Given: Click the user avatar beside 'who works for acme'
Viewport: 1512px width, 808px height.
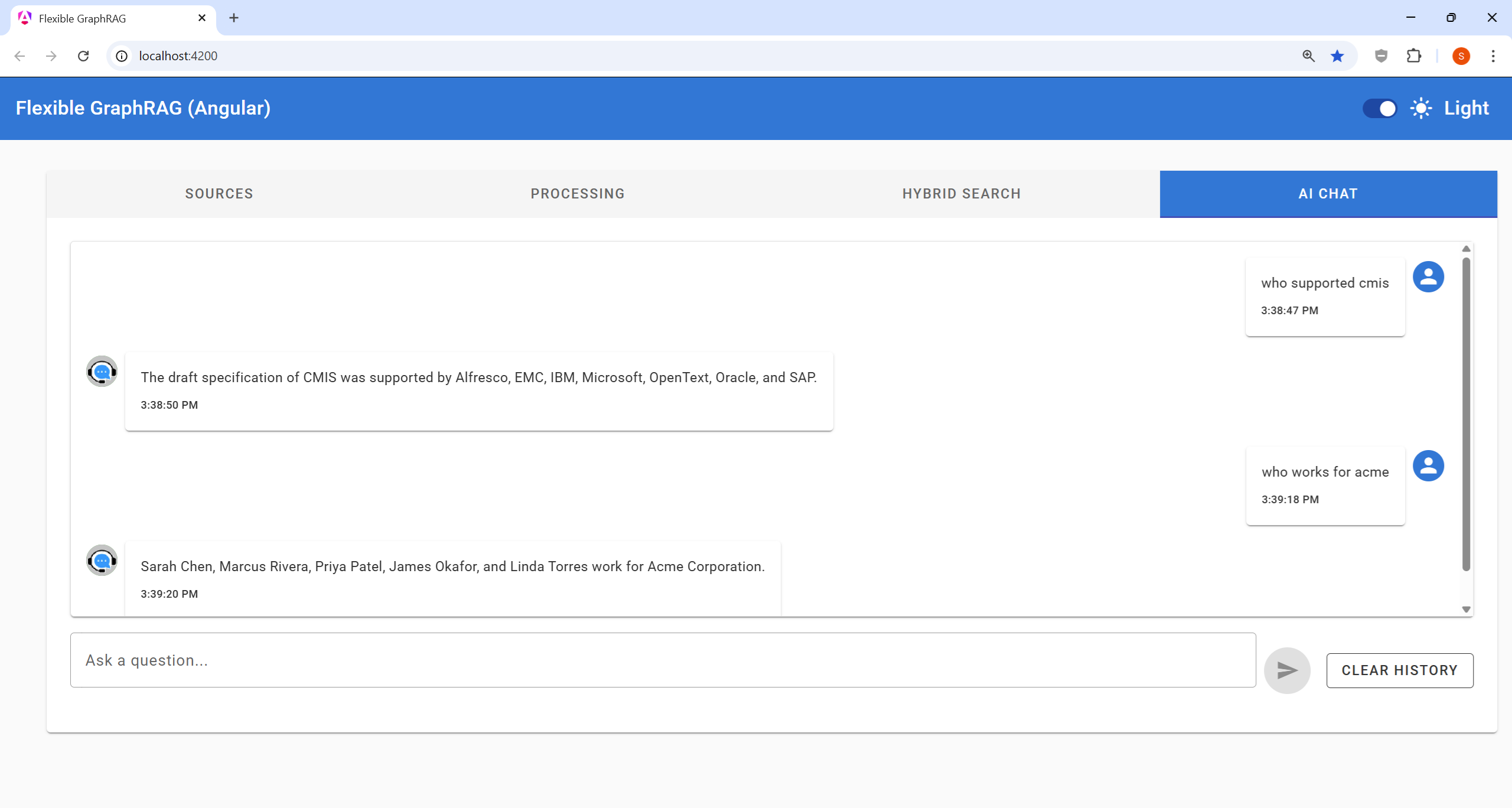Looking at the screenshot, I should [1428, 466].
